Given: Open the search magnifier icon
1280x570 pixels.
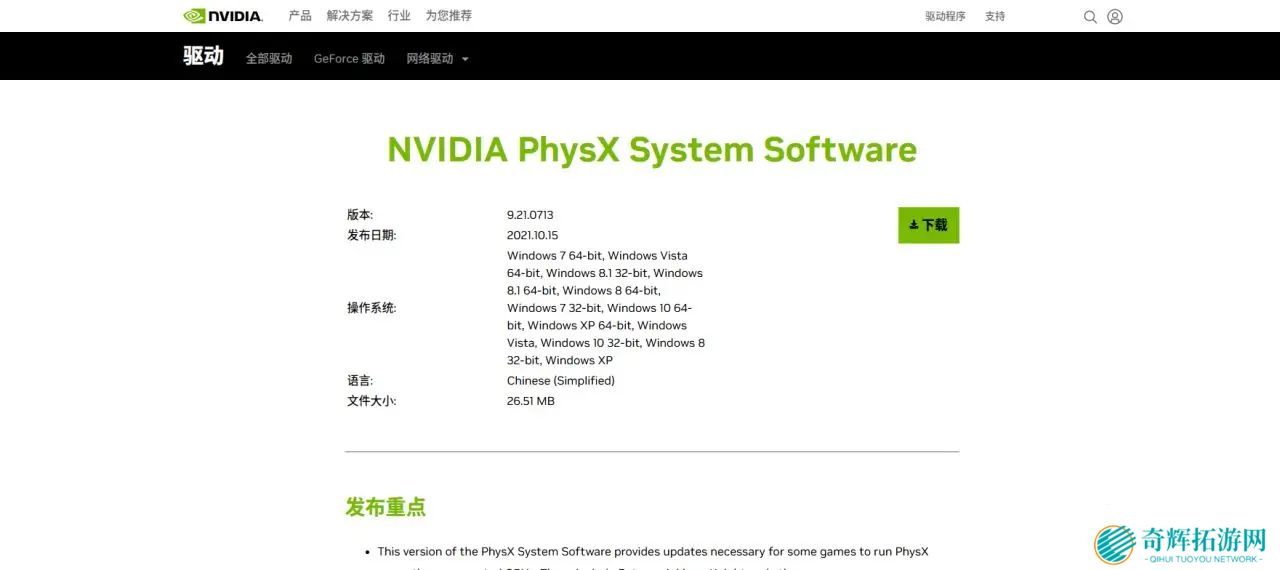Looking at the screenshot, I should tap(1090, 17).
